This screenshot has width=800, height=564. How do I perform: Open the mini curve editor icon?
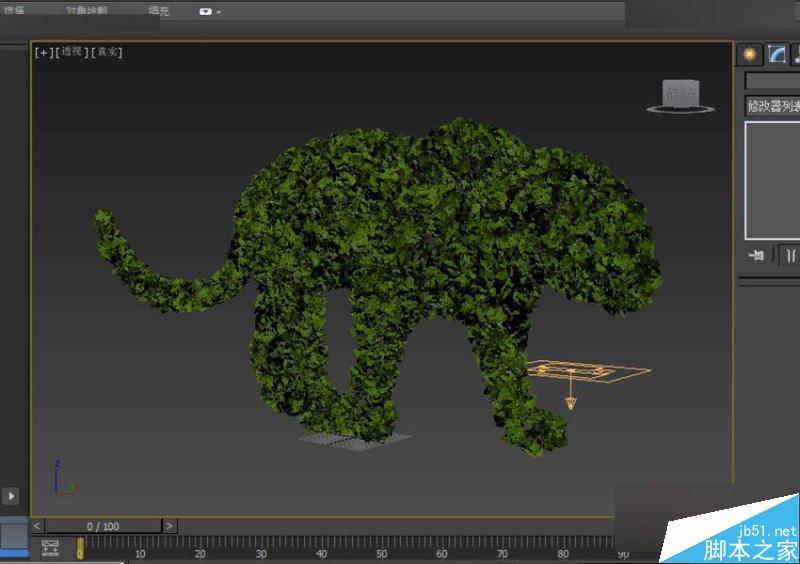(x=50, y=547)
